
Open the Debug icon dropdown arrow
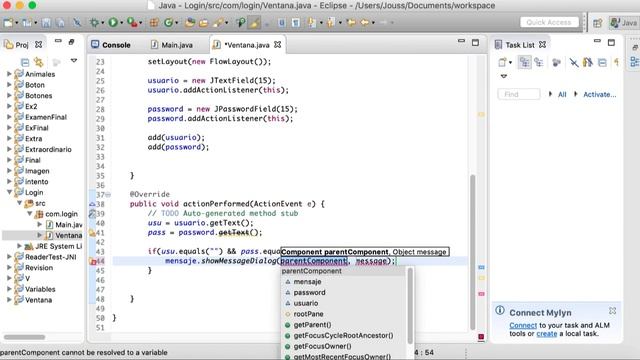[102, 23]
